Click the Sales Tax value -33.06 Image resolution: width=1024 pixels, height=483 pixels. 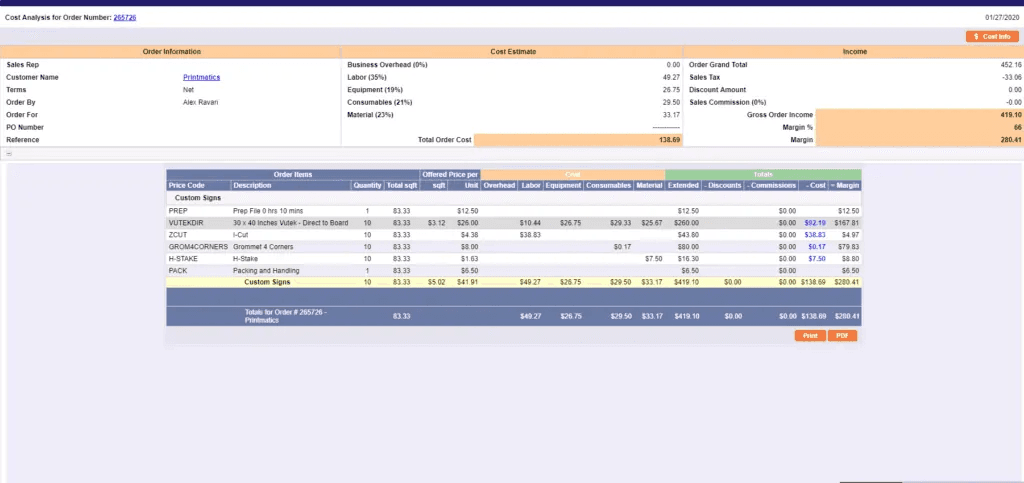click(1010, 77)
